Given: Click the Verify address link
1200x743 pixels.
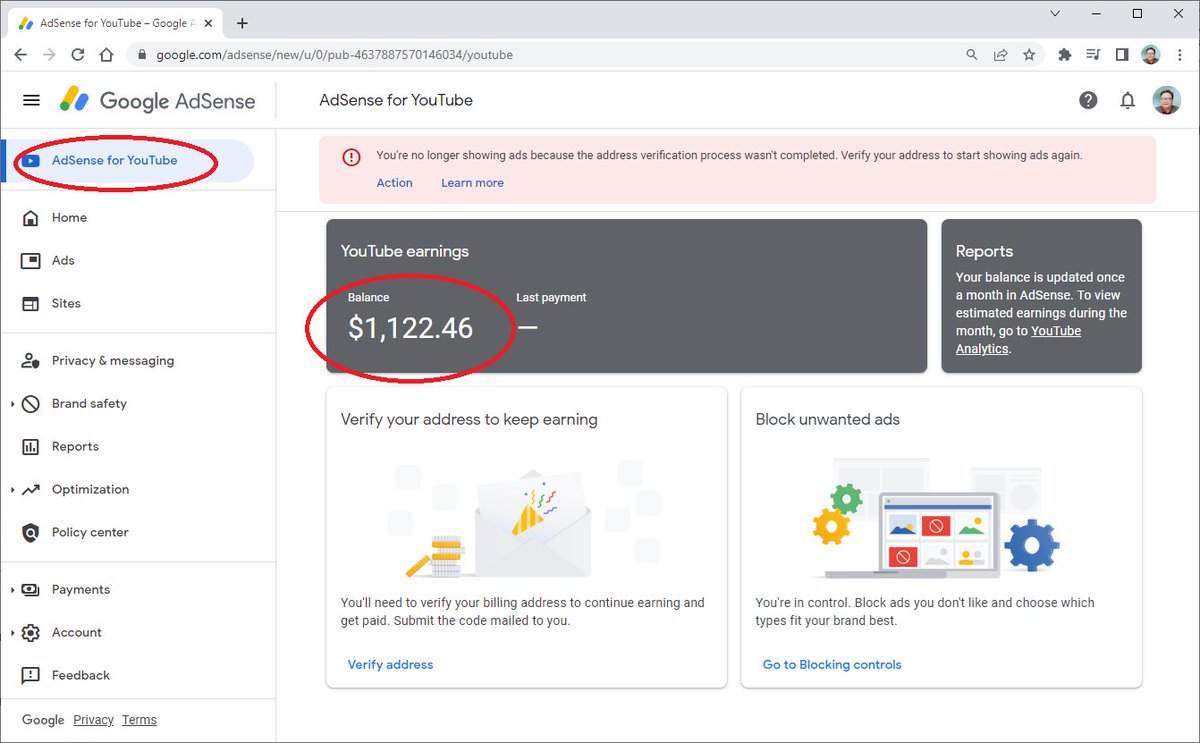Looking at the screenshot, I should [x=390, y=665].
